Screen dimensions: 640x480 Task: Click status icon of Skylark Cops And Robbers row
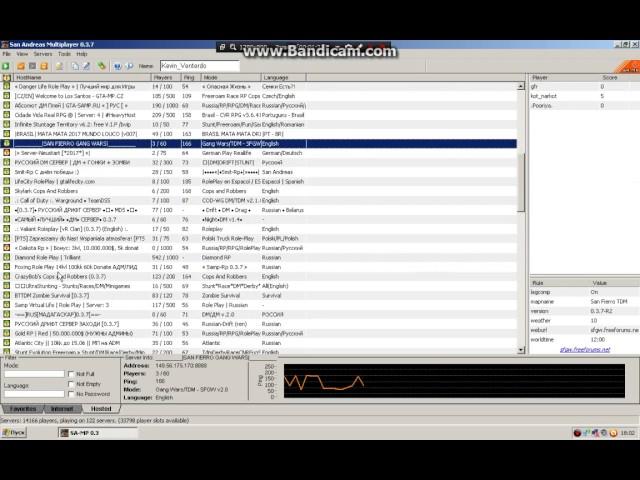click(x=7, y=191)
